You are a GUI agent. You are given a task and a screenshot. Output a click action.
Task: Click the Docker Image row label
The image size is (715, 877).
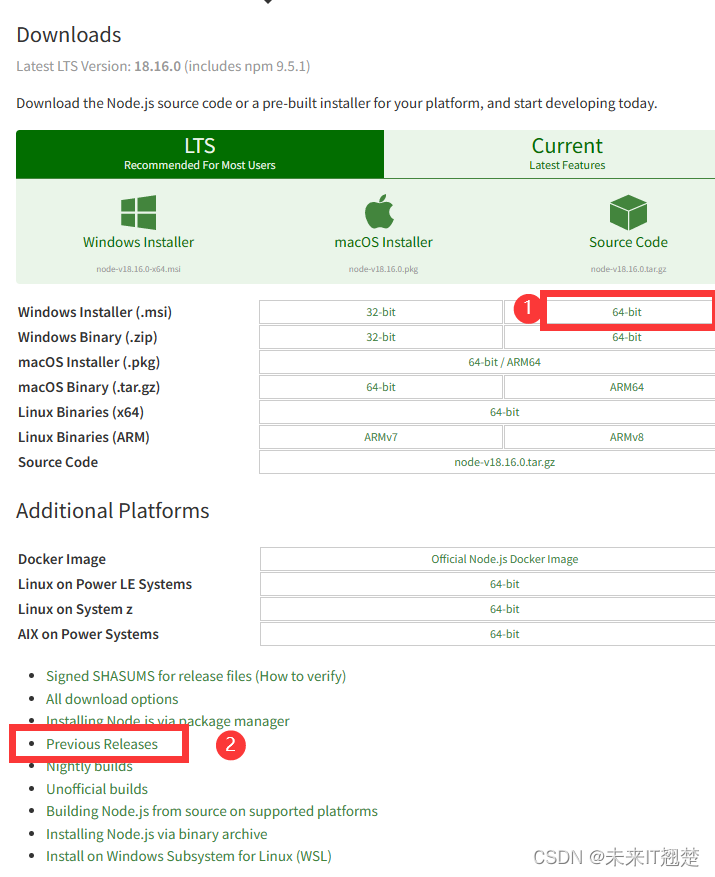(x=62, y=559)
